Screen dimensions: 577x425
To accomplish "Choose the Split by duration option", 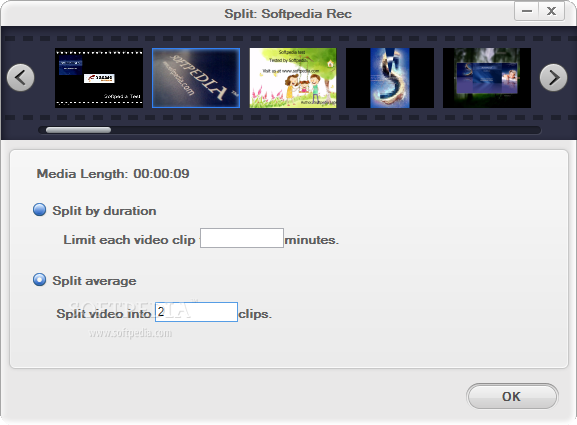I will [x=39, y=210].
